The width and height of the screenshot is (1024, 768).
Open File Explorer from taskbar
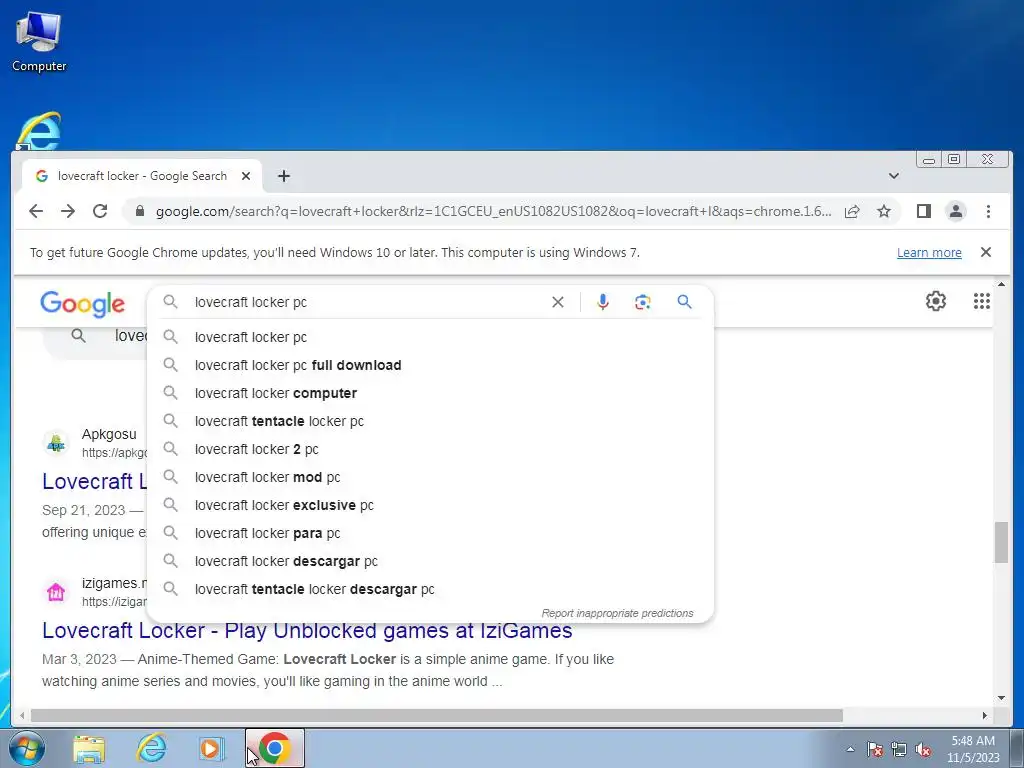click(89, 748)
